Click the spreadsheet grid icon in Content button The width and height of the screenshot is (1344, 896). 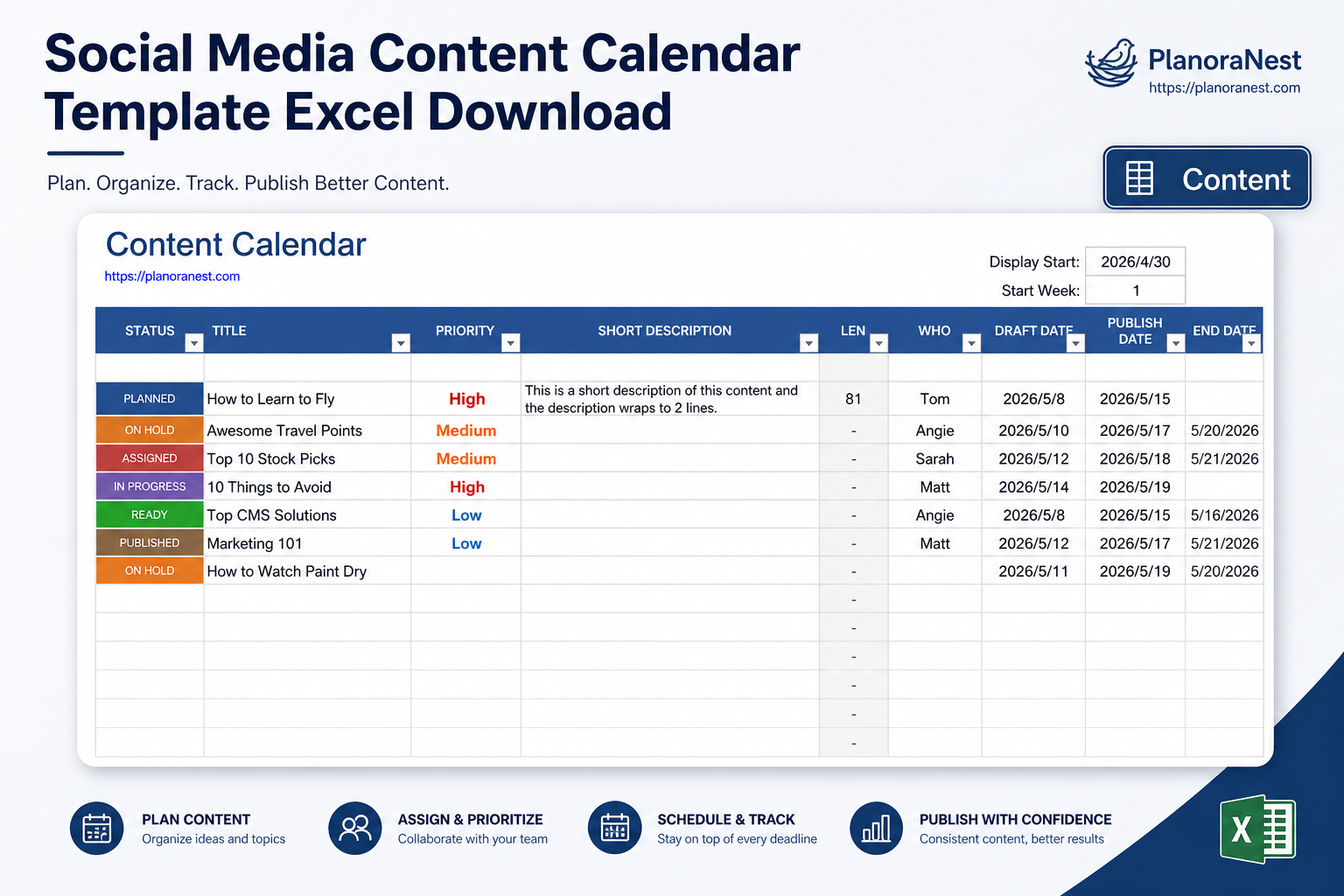[x=1139, y=178]
